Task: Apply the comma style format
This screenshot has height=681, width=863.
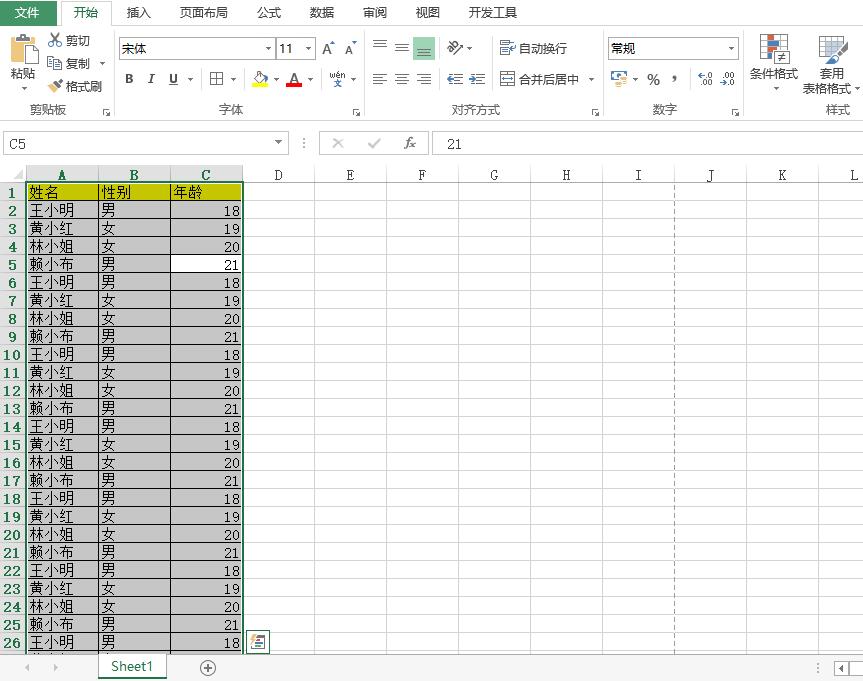Action: (x=674, y=79)
